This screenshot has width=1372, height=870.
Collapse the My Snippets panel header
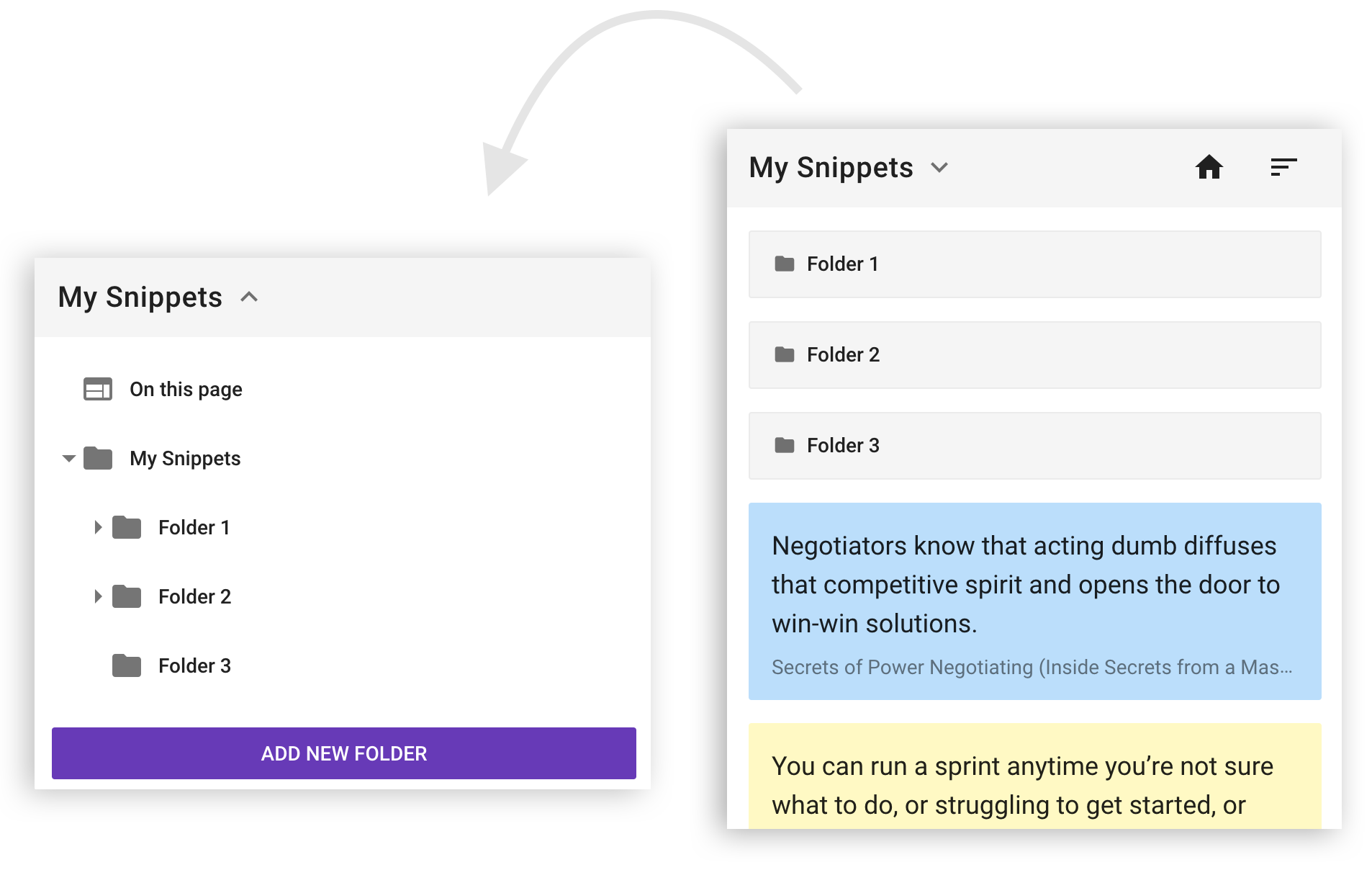[249, 297]
